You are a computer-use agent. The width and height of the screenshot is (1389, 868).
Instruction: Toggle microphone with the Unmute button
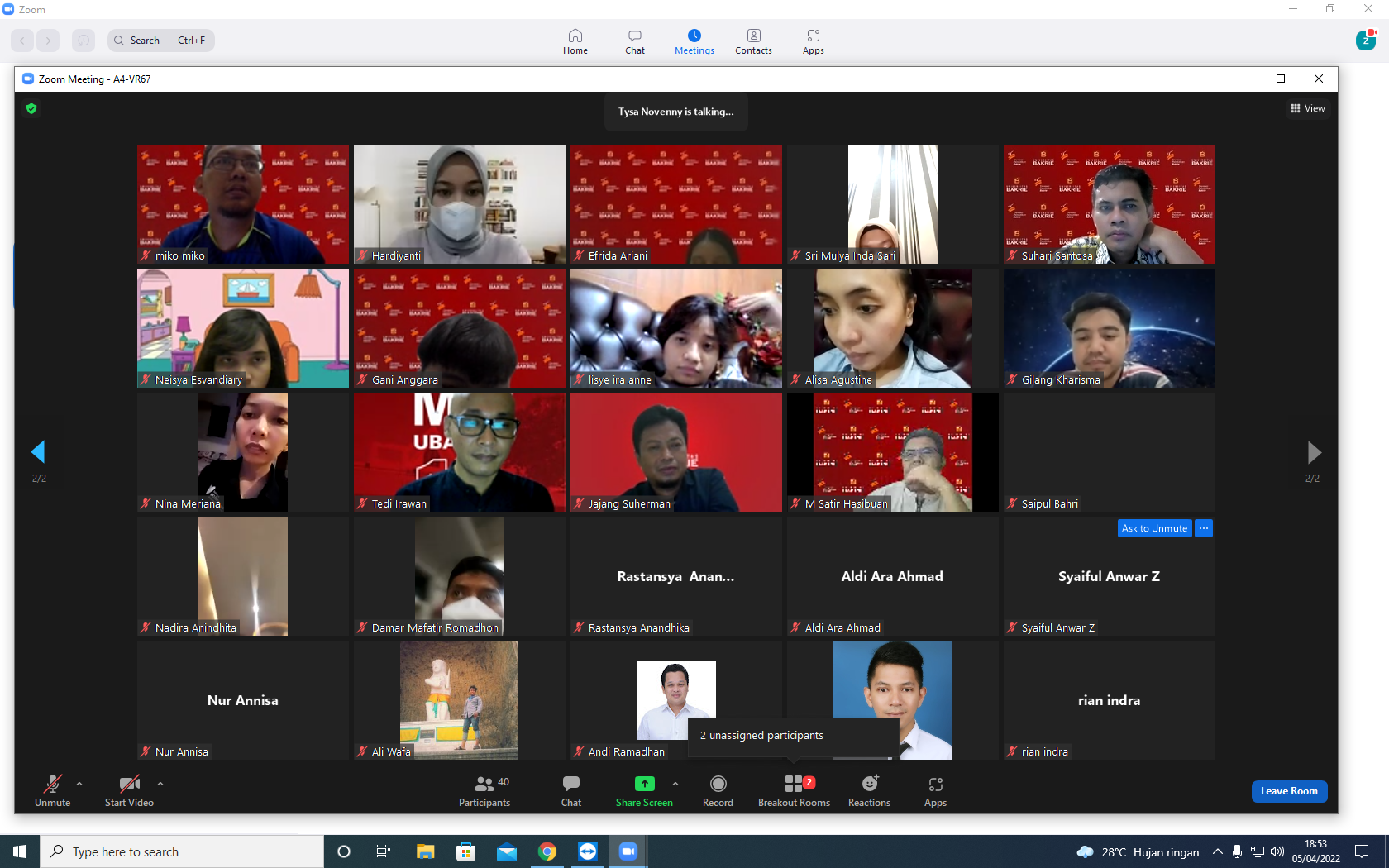[52, 790]
